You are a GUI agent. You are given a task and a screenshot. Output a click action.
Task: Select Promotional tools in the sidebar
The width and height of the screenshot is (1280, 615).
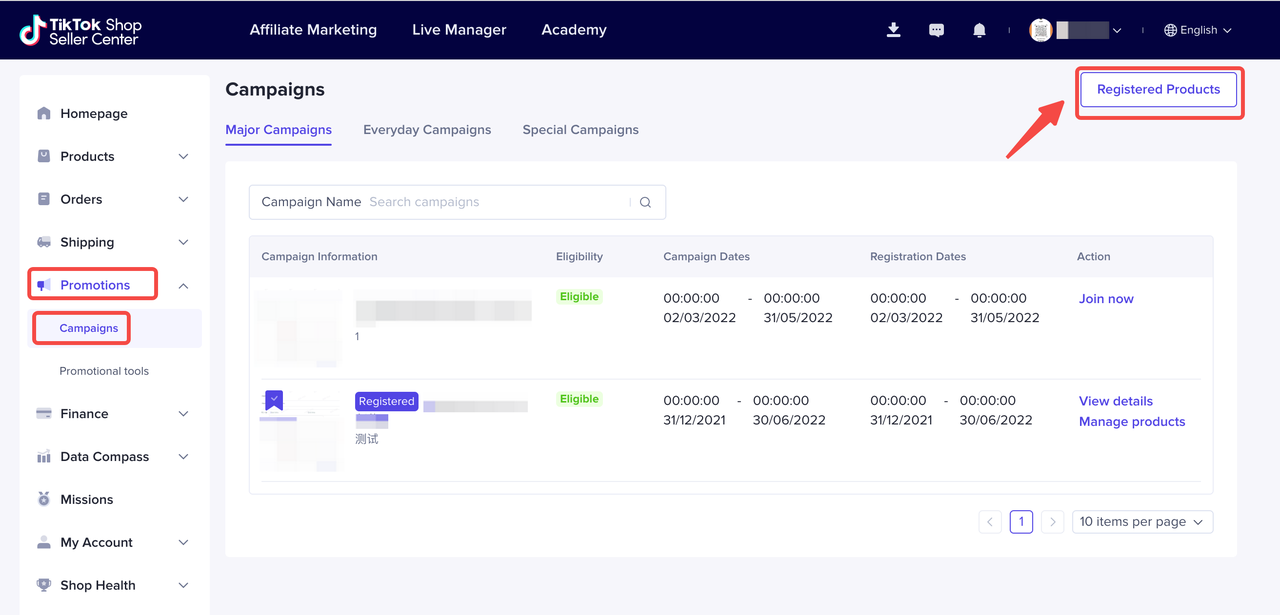pos(104,371)
